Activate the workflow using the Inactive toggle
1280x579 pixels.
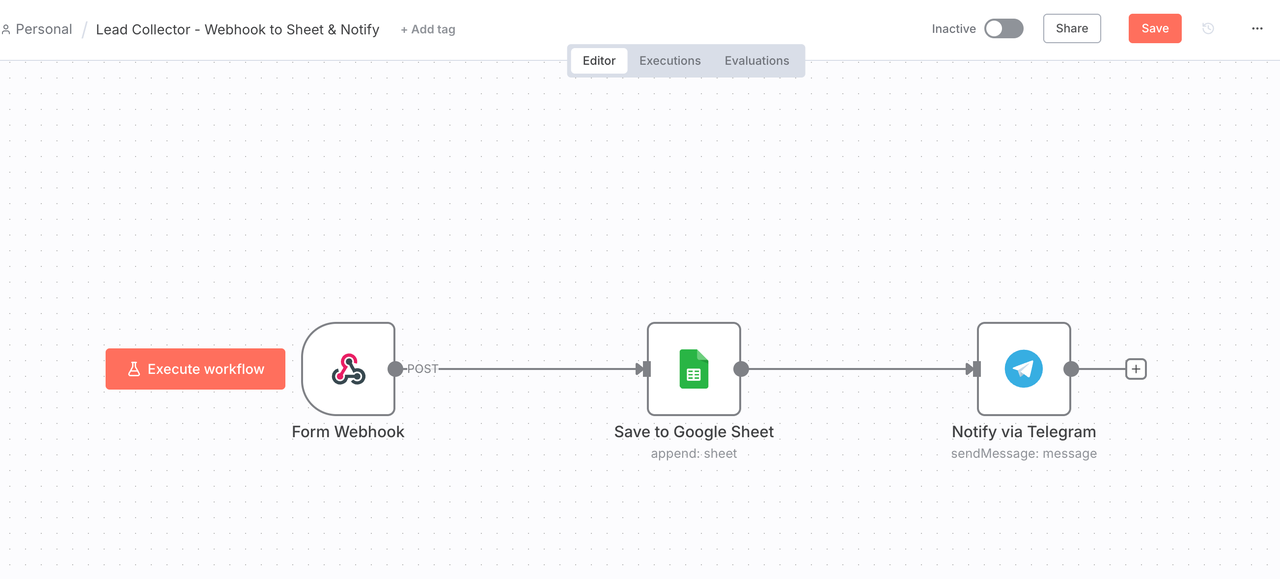[x=1003, y=28]
